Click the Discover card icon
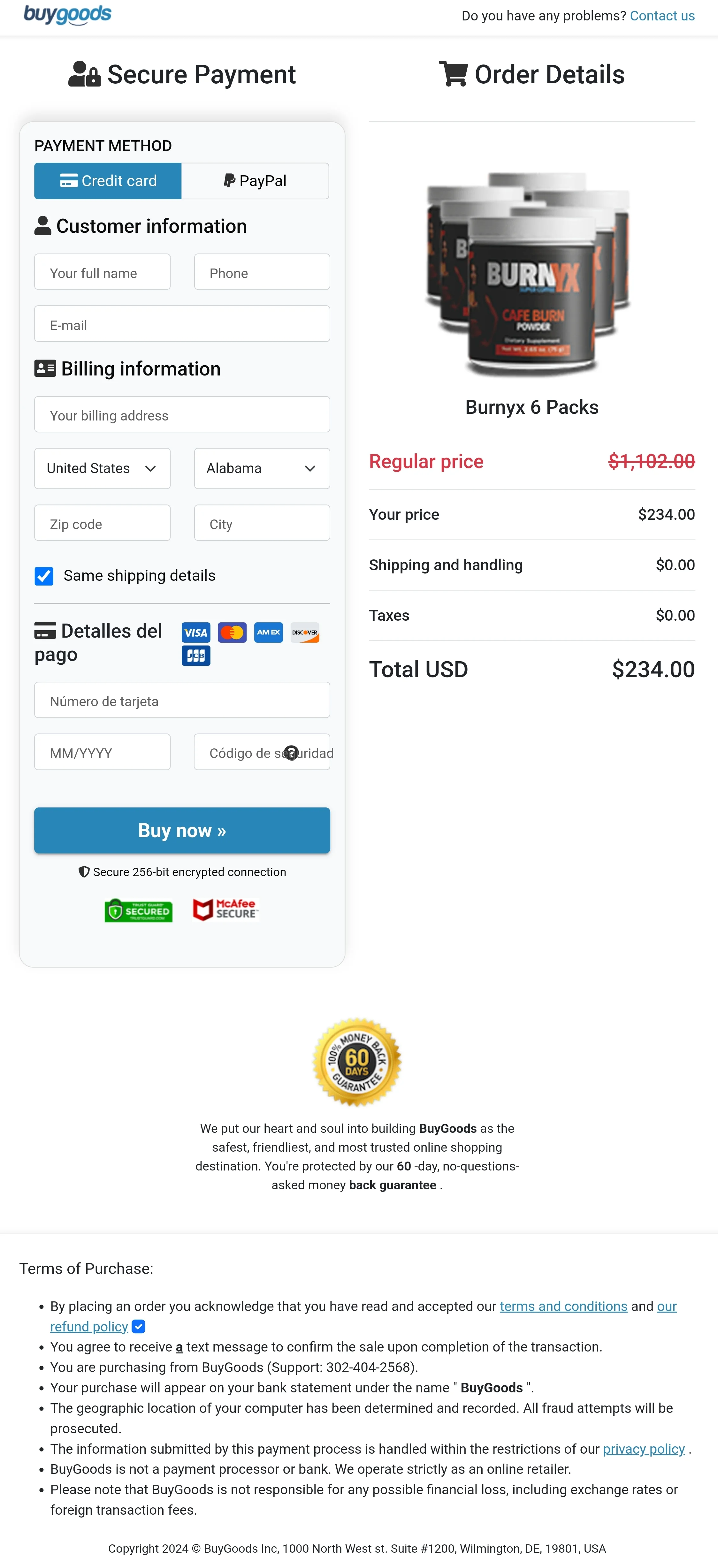718x1568 pixels. [304, 633]
